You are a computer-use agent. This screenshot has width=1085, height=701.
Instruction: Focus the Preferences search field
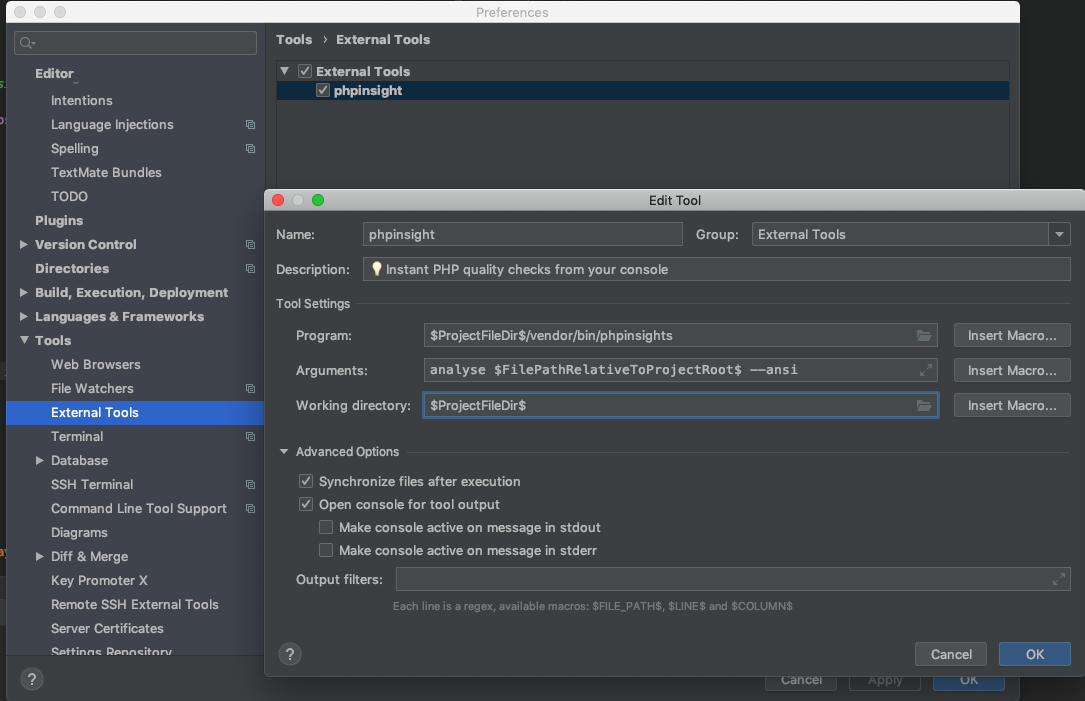tap(136, 43)
